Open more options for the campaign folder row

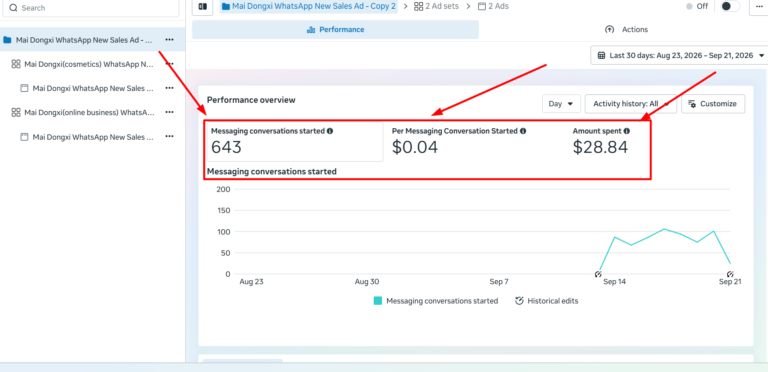point(169,40)
